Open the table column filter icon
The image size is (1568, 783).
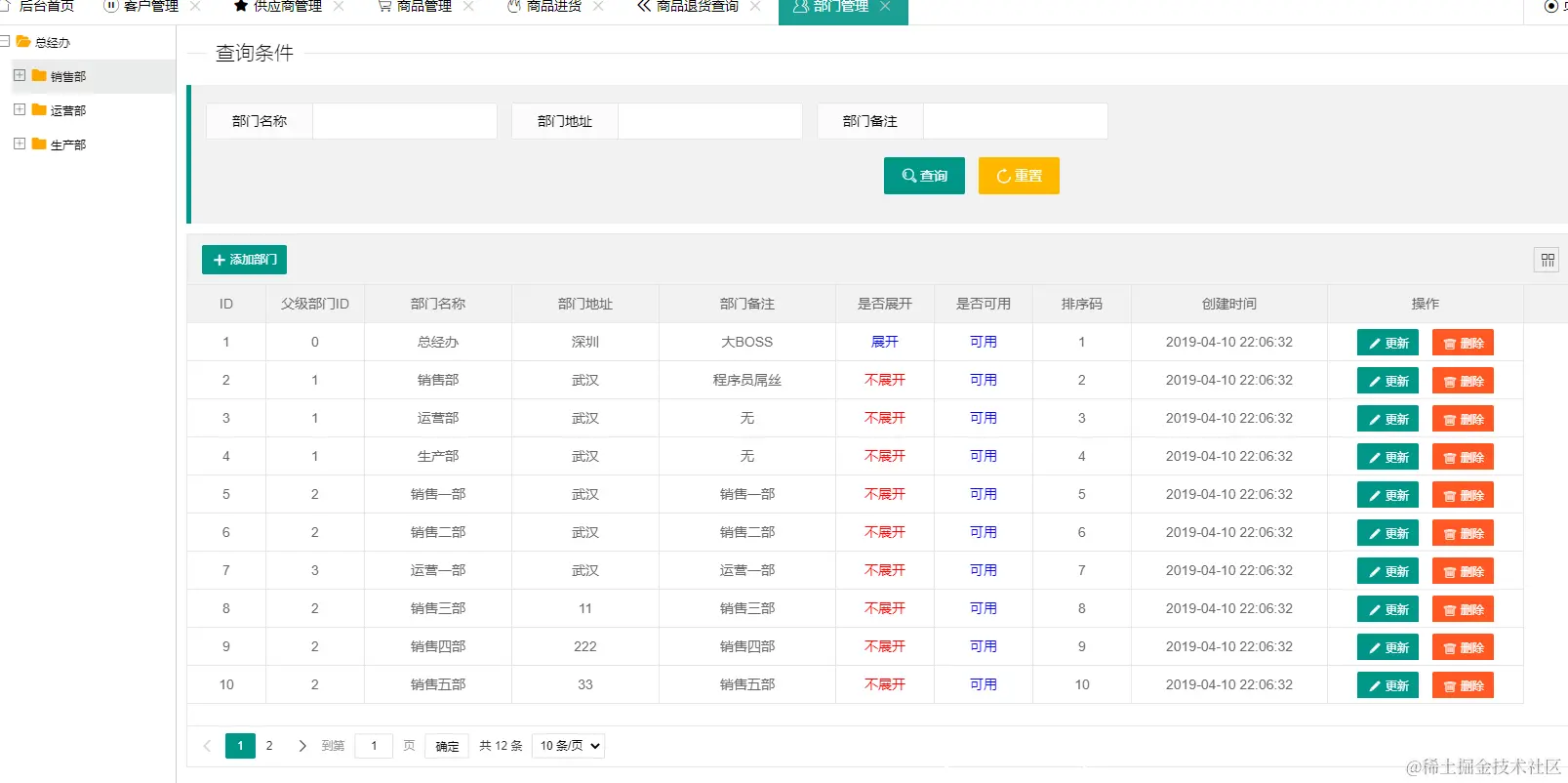[x=1547, y=260]
